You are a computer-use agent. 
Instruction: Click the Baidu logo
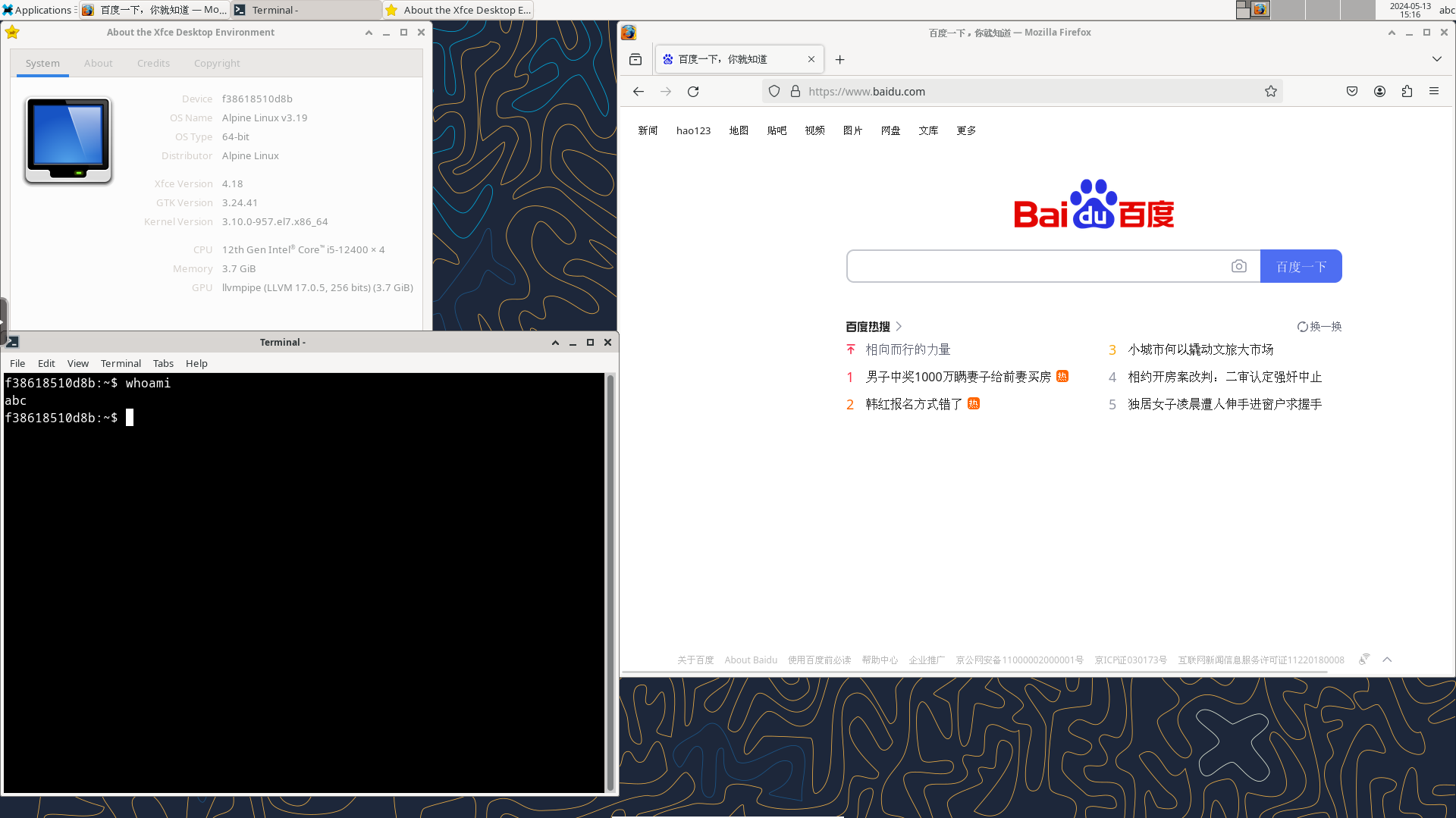pos(1094,205)
